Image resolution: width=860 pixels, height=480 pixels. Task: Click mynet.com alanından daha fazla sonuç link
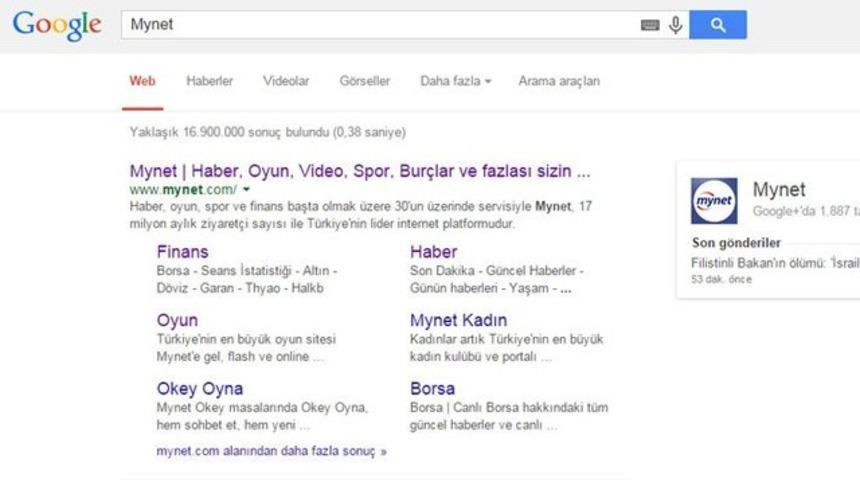(271, 451)
